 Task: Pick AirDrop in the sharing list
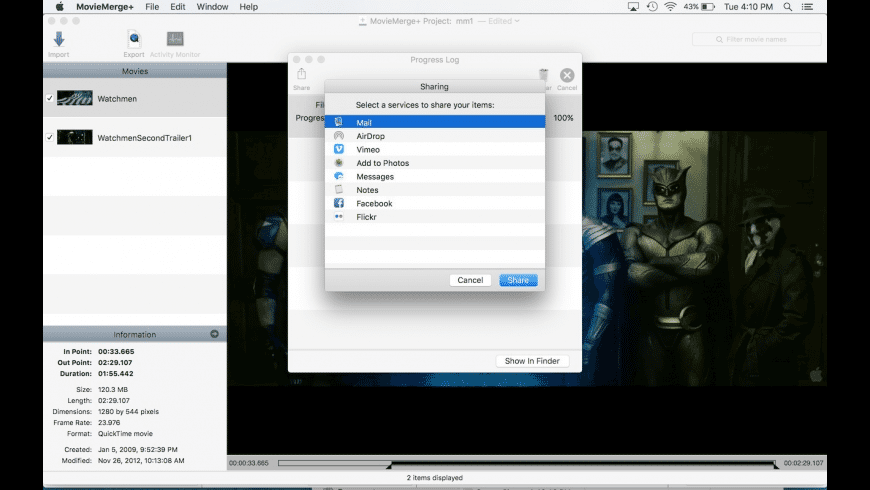pyautogui.click(x=370, y=136)
